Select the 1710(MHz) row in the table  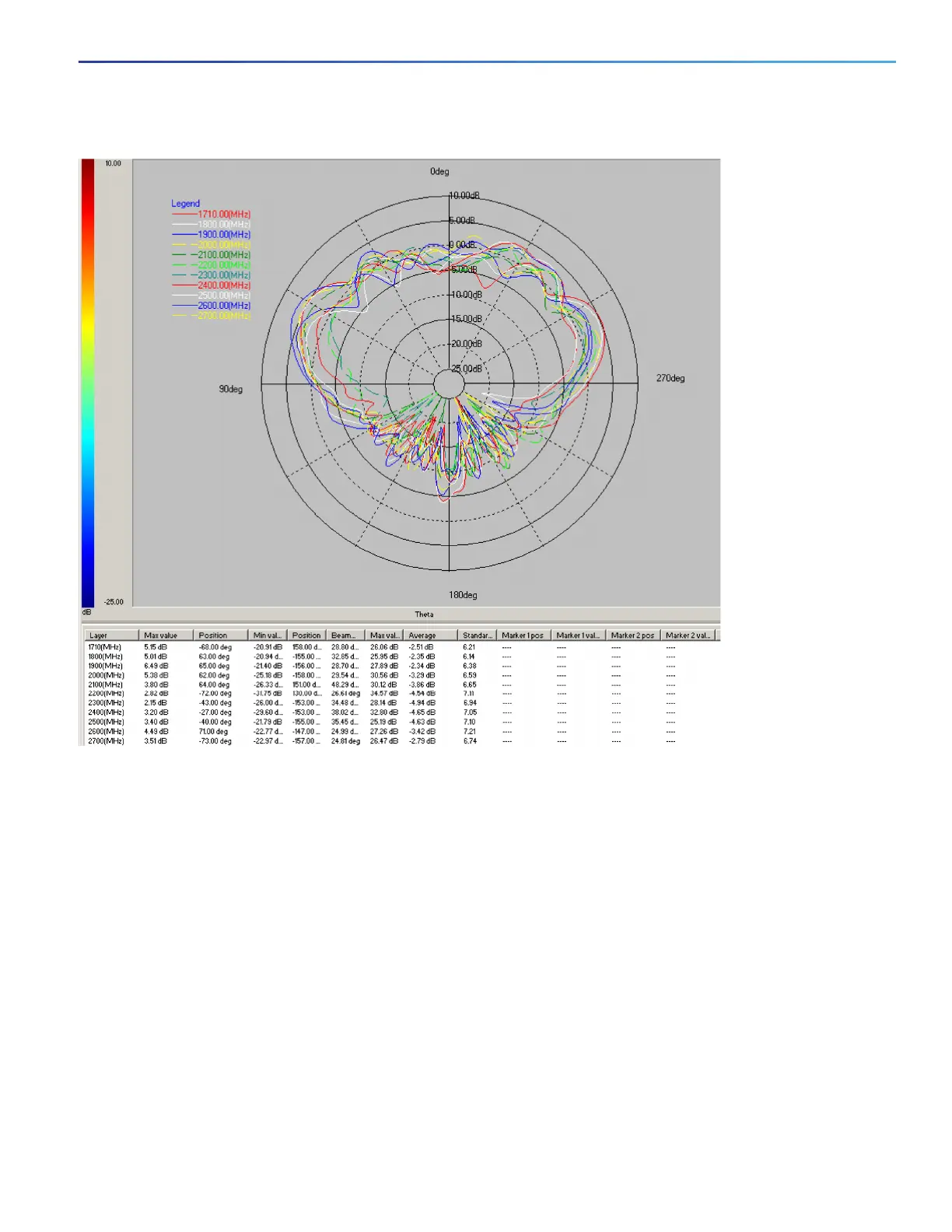coord(400,647)
